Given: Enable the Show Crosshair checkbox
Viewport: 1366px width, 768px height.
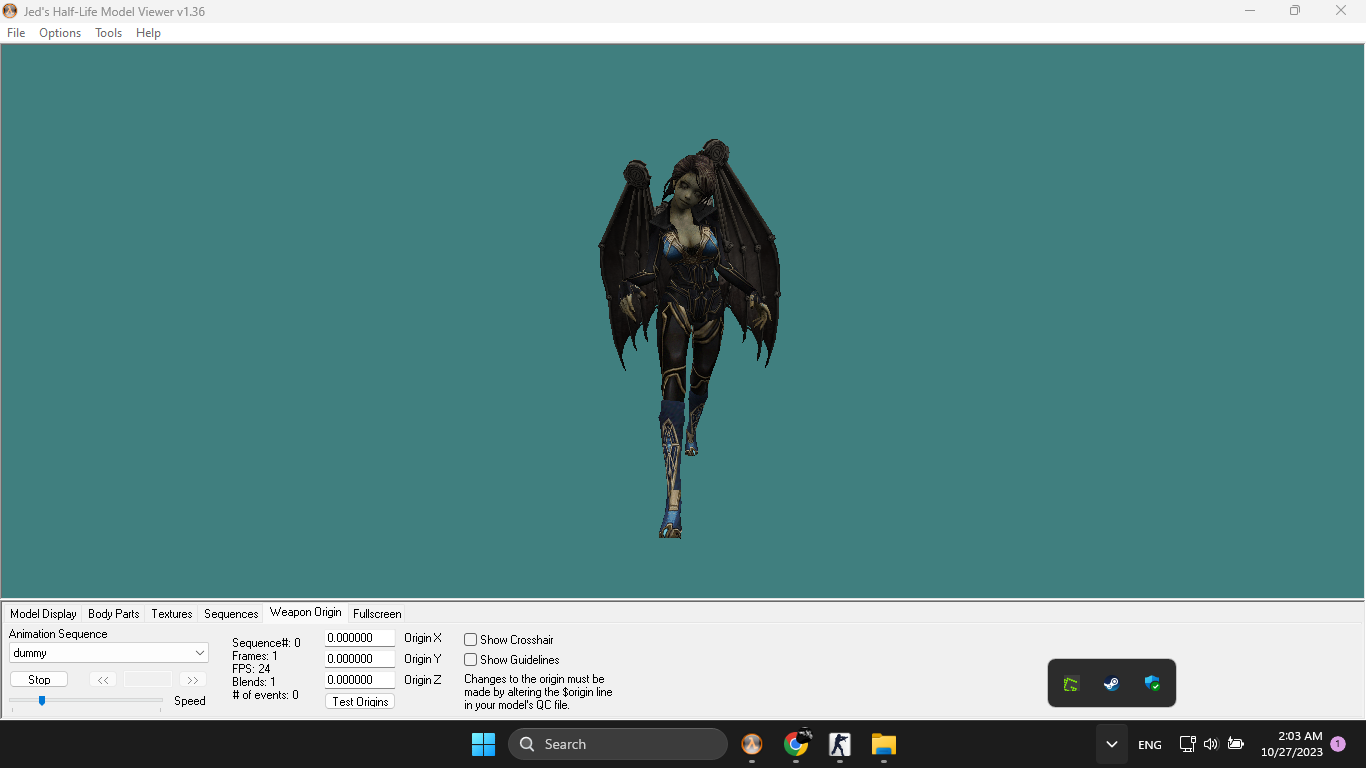Looking at the screenshot, I should click(471, 640).
